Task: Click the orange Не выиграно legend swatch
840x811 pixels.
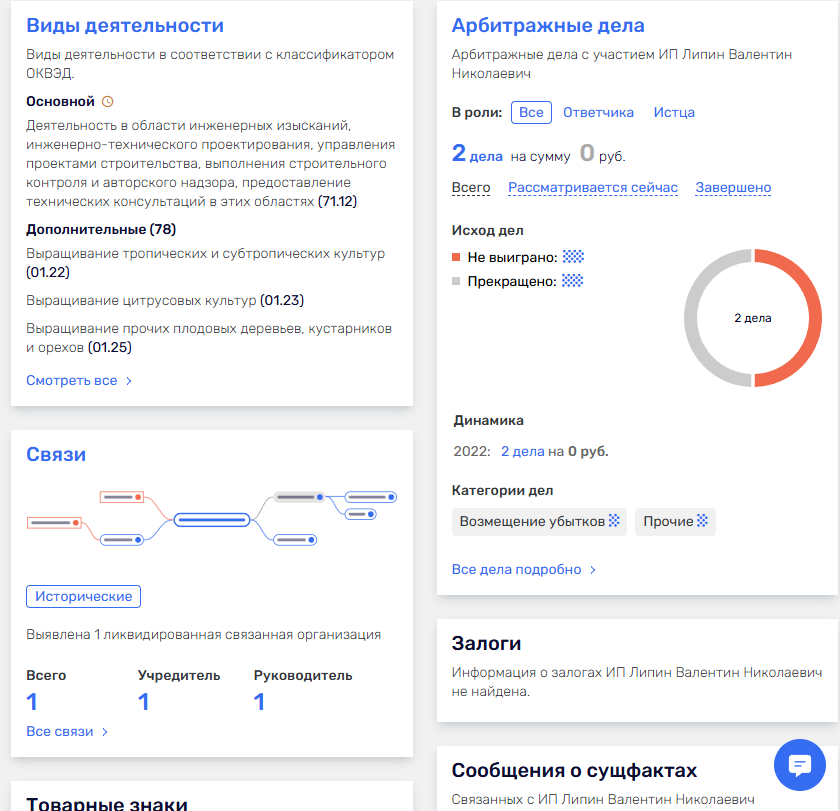Action: pos(456,257)
